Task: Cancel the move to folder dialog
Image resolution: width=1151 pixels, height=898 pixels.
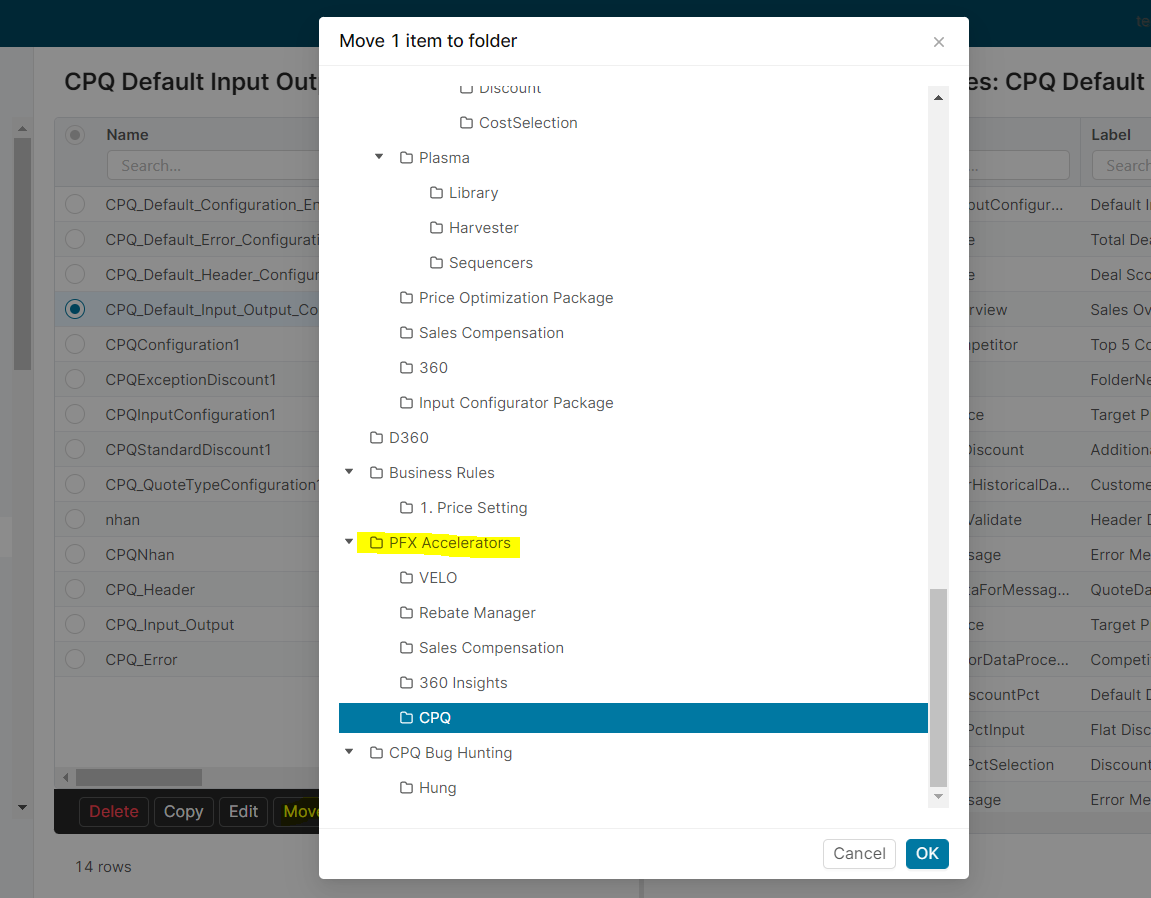Action: [859, 853]
